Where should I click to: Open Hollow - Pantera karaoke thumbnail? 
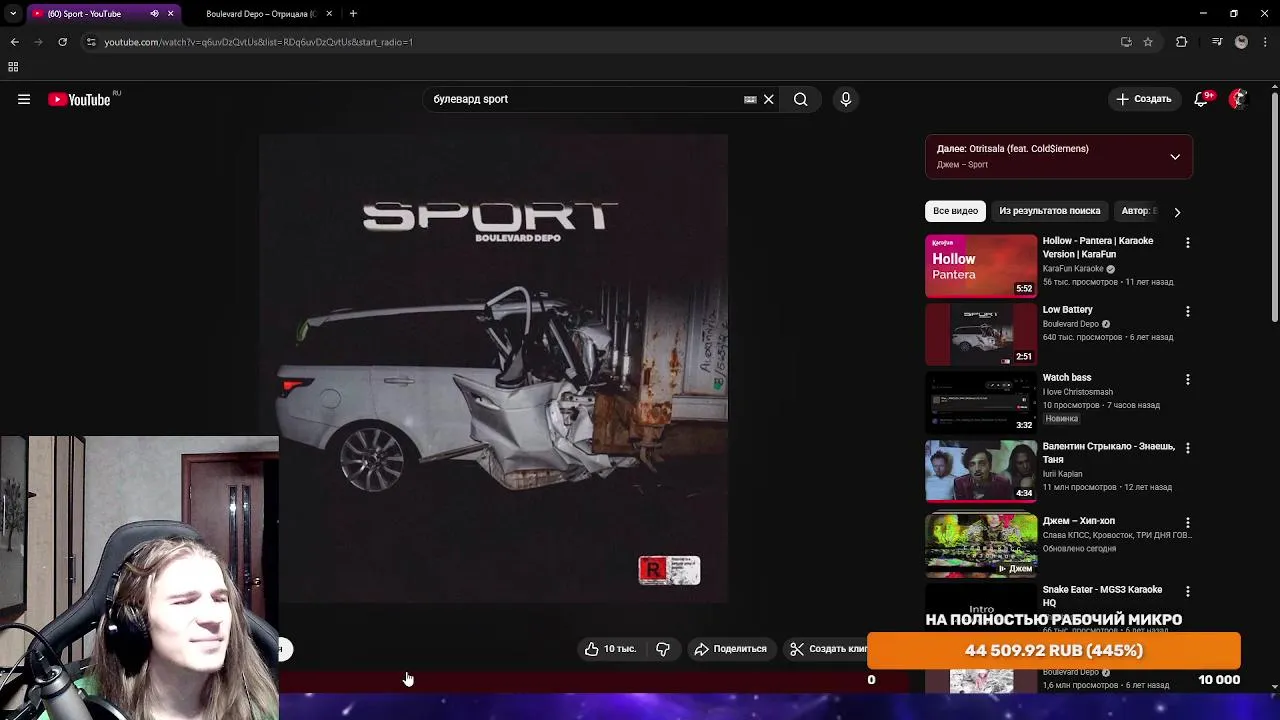click(x=981, y=266)
